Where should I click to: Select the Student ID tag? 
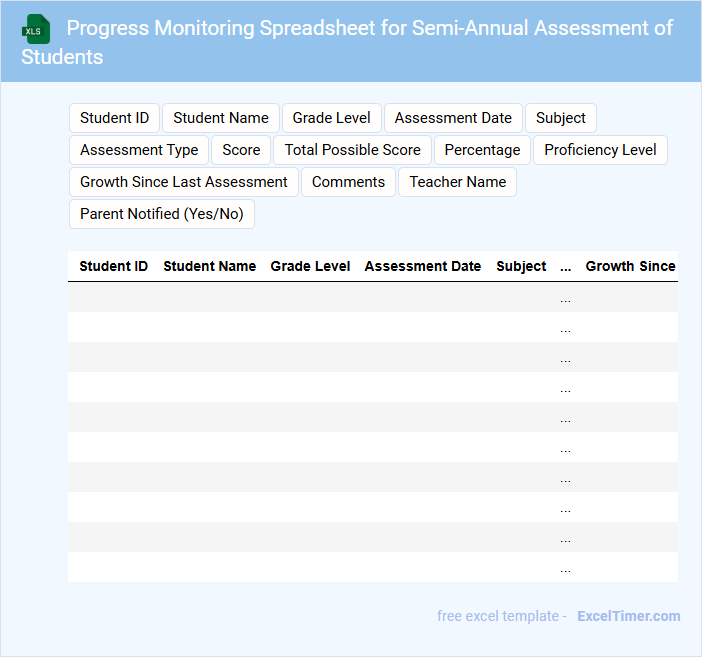tap(114, 118)
